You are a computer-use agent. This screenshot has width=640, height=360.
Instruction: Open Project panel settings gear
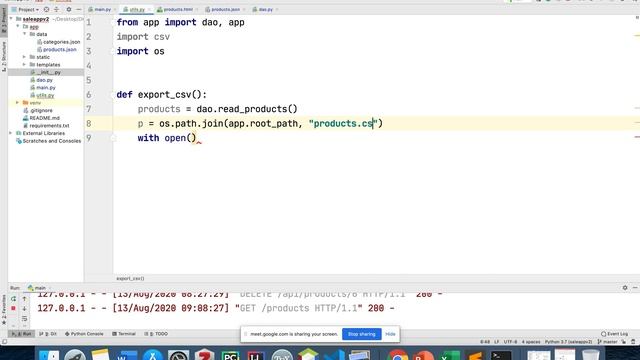(x=69, y=9)
